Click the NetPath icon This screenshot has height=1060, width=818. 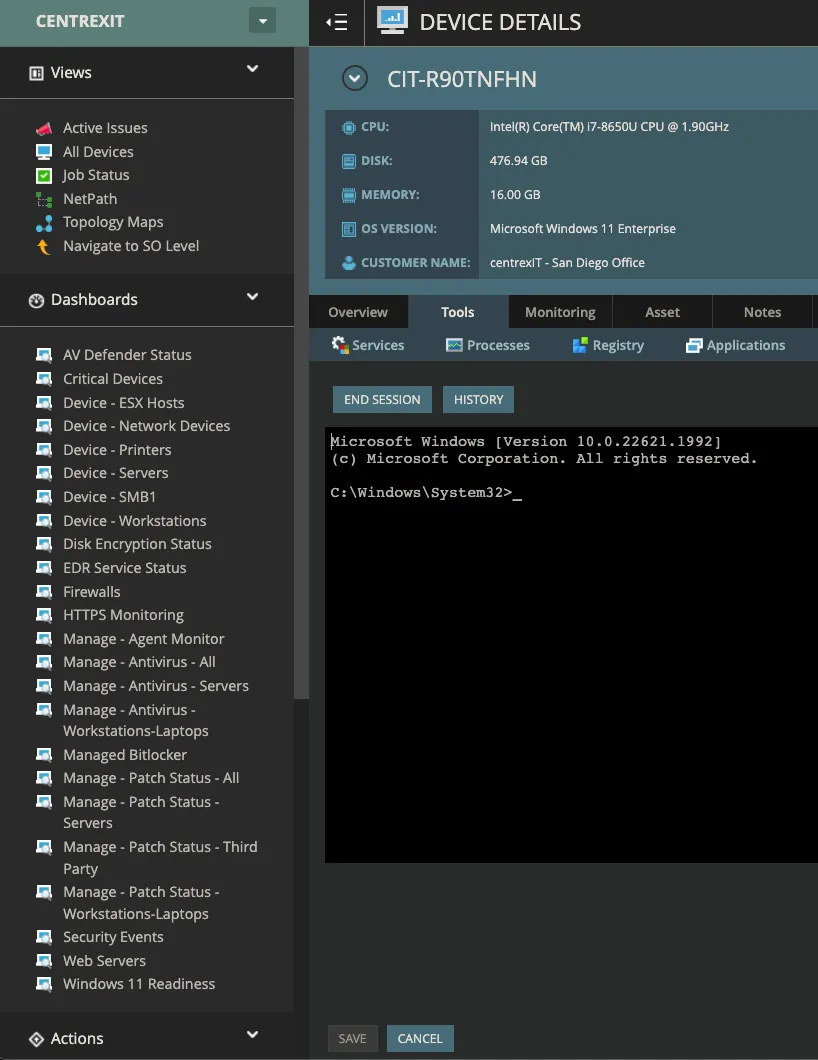click(x=44, y=199)
